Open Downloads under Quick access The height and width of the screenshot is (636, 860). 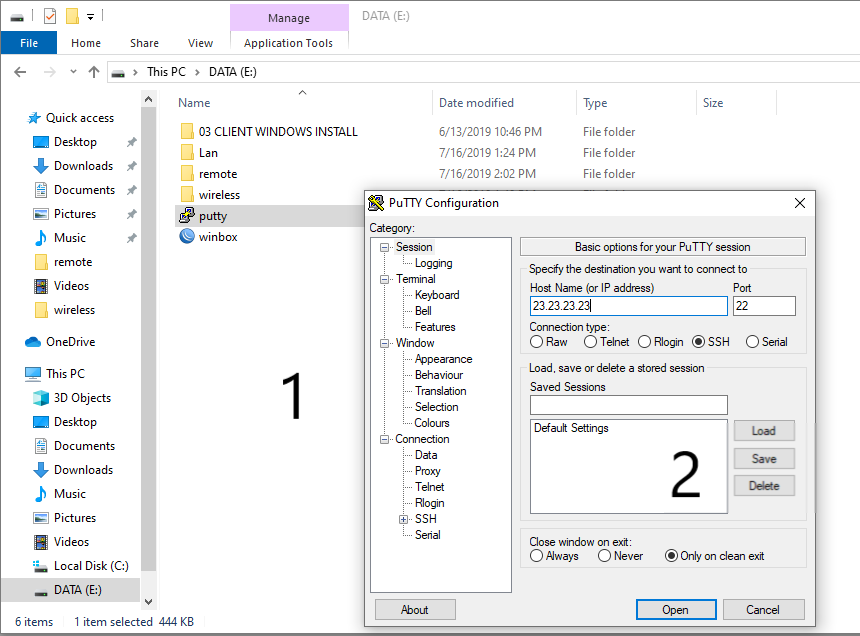pyautogui.click(x=83, y=166)
